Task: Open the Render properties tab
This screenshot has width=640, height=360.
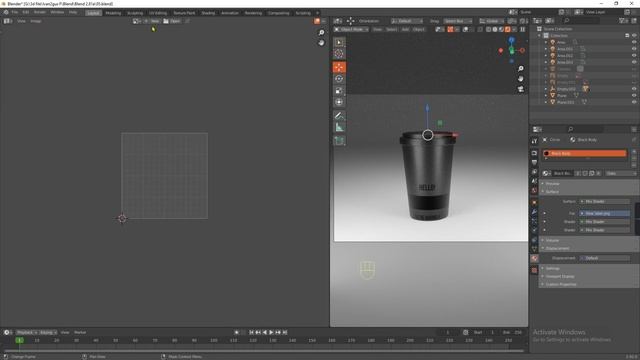Action: pyautogui.click(x=534, y=153)
